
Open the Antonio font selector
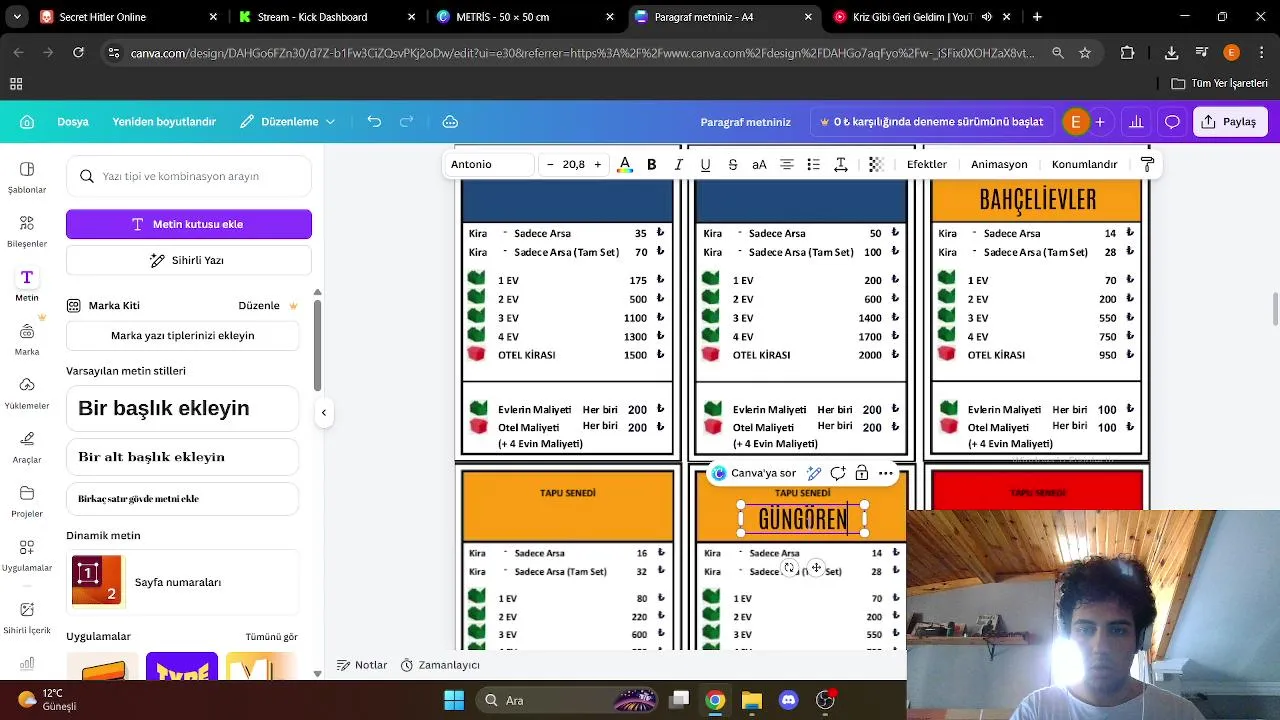[490, 164]
